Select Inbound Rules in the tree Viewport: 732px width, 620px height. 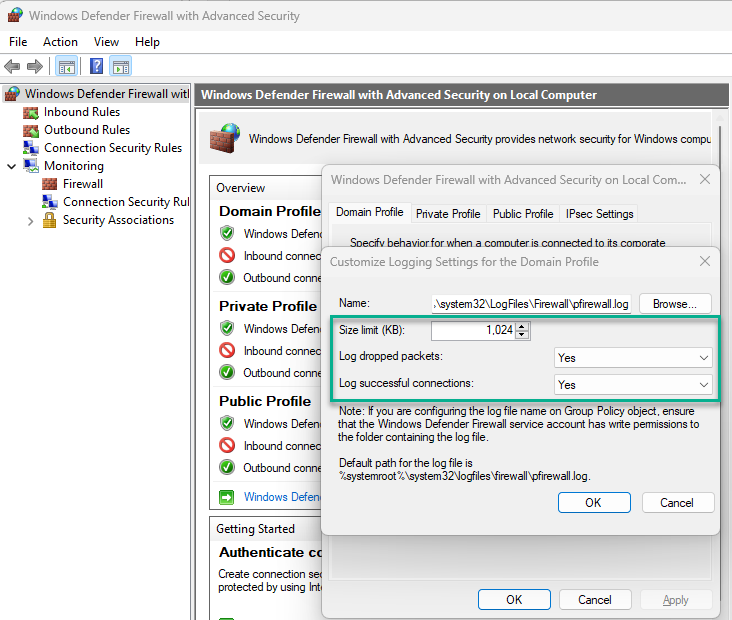point(81,112)
